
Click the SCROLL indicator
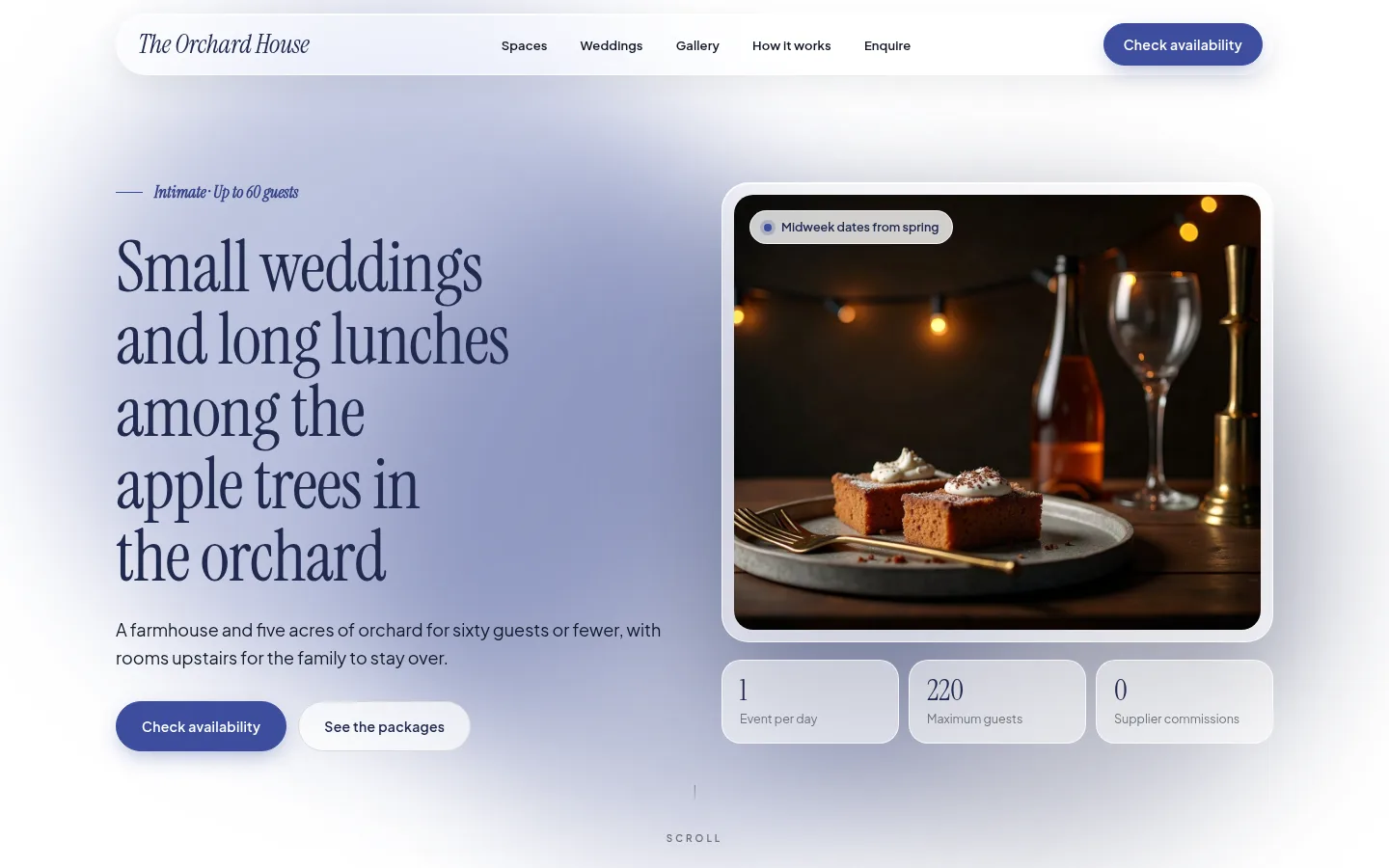694,838
